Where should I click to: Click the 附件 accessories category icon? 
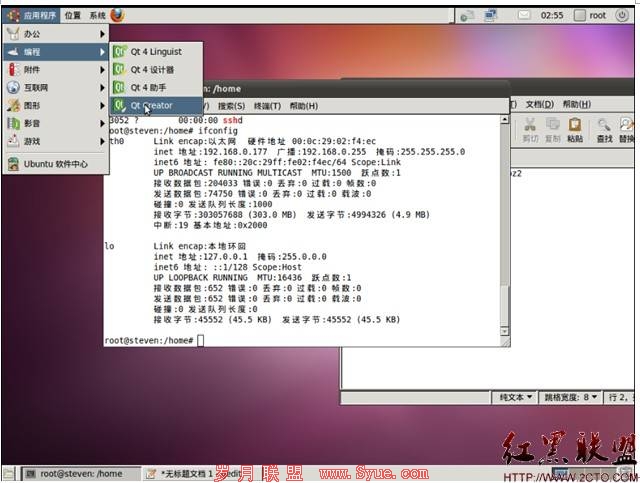13,70
